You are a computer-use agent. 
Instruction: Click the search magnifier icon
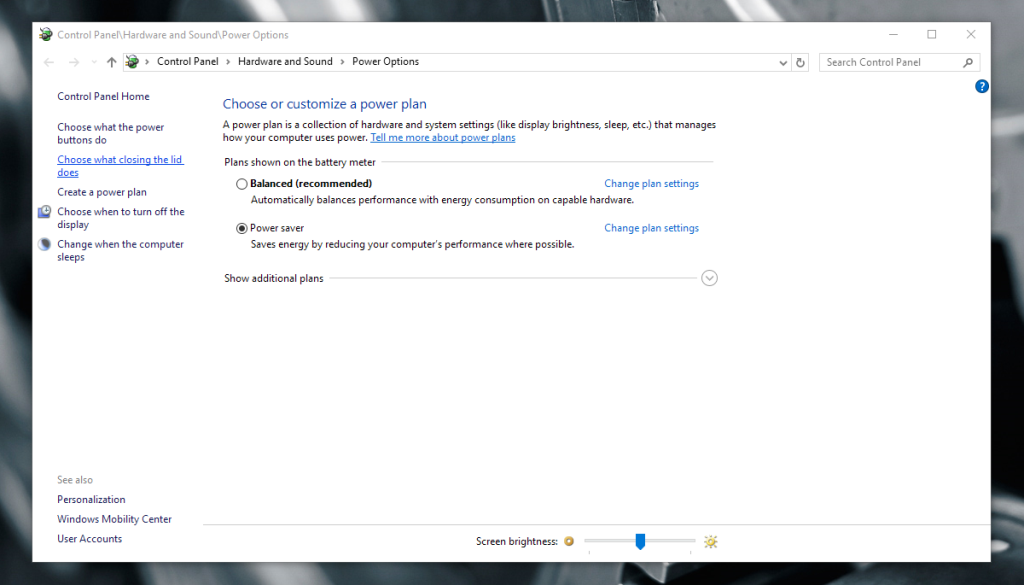(967, 62)
